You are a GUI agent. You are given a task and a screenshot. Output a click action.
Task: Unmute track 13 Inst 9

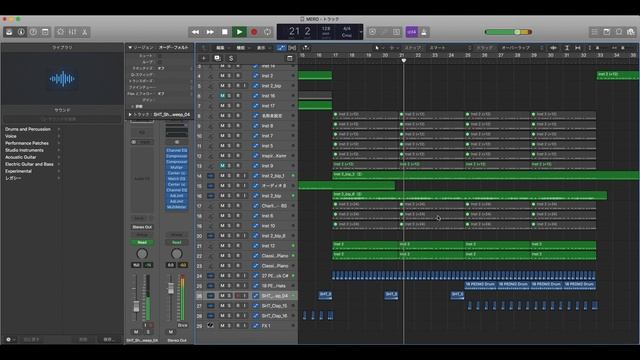pyautogui.click(x=222, y=166)
